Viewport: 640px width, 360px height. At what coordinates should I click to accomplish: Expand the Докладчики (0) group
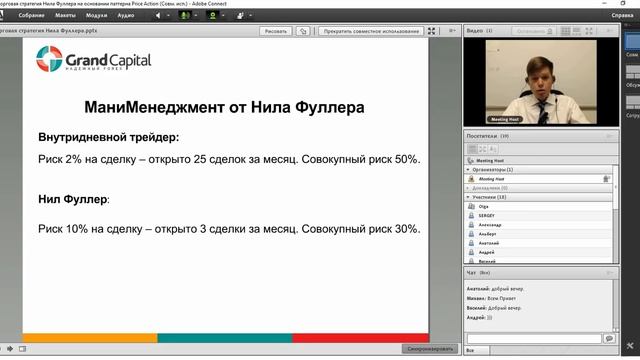(468, 188)
